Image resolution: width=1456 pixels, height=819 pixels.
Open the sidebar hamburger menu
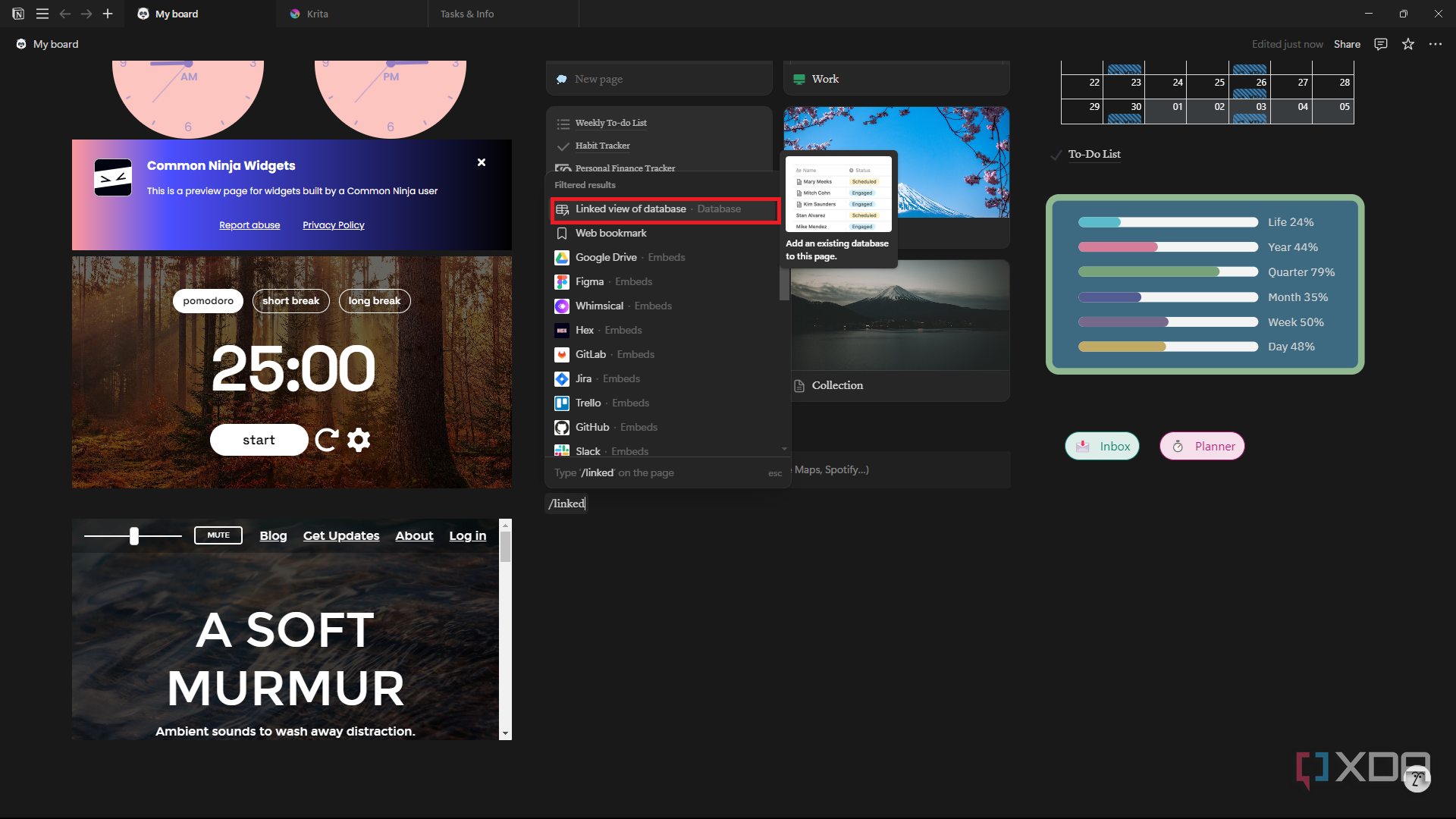pos(42,14)
